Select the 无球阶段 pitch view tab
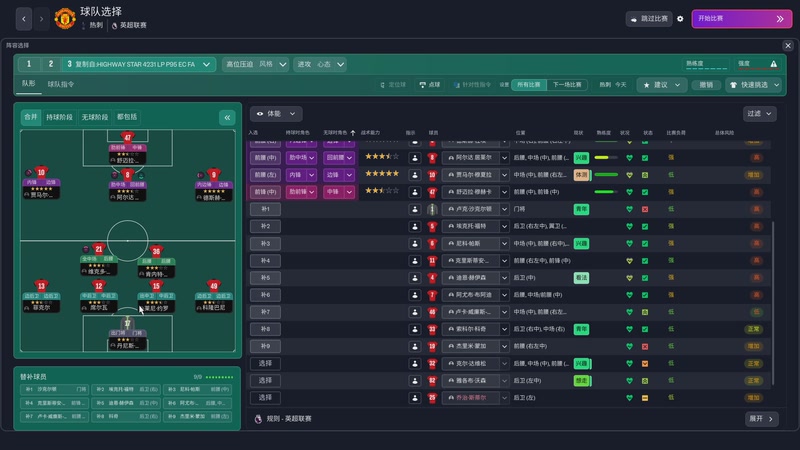 click(x=95, y=117)
